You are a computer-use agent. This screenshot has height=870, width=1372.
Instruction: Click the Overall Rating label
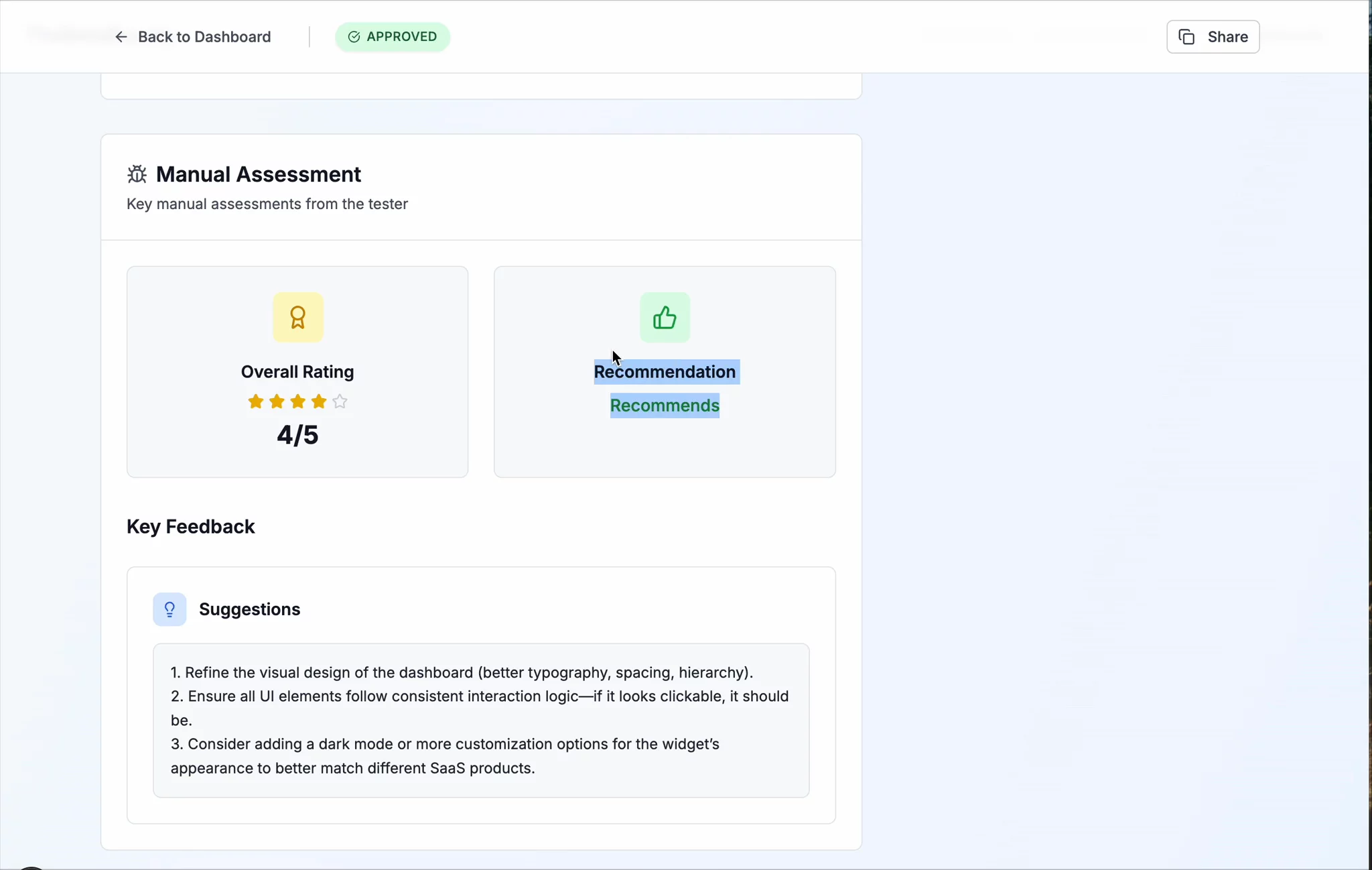coord(297,372)
